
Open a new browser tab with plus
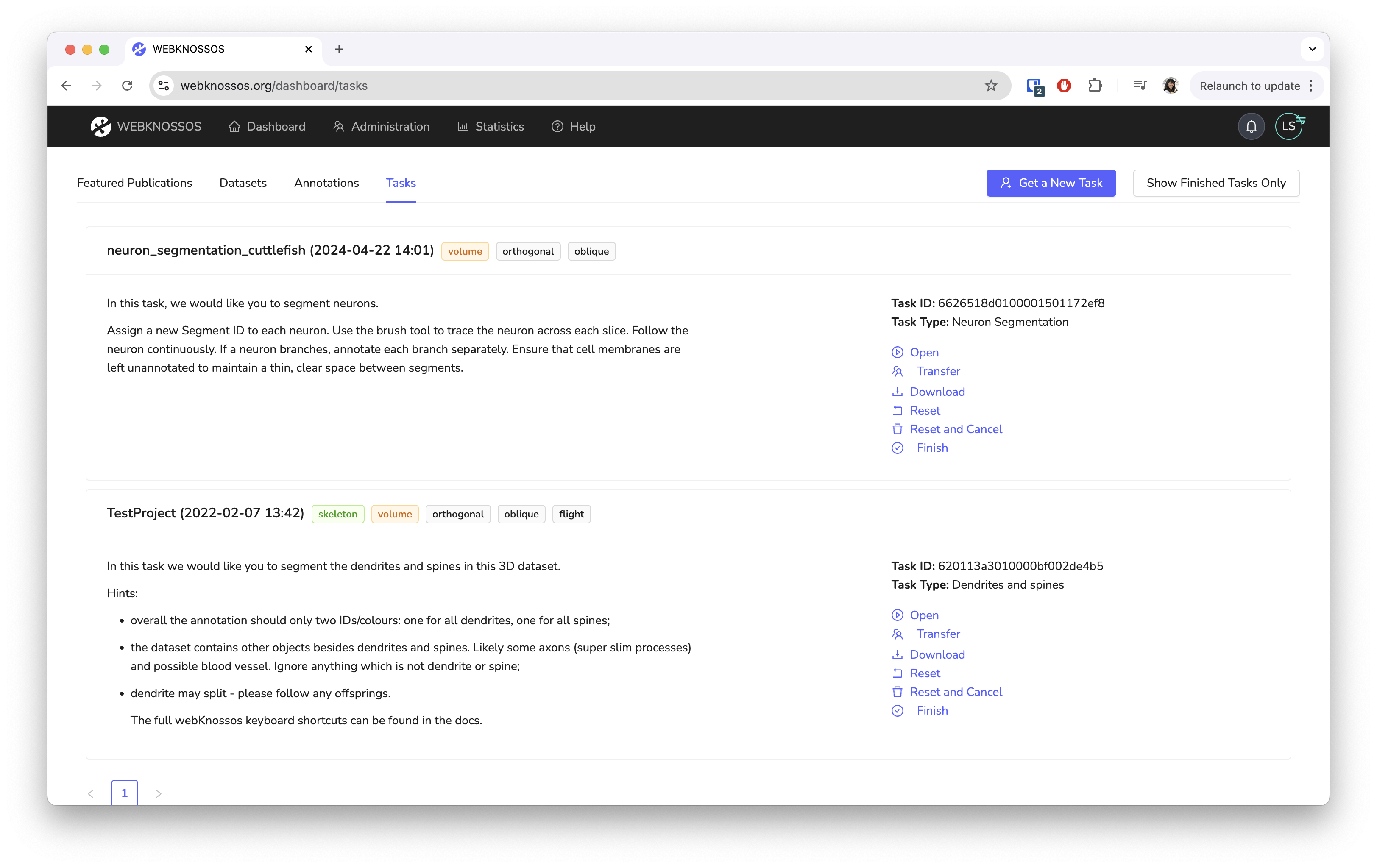(339, 49)
